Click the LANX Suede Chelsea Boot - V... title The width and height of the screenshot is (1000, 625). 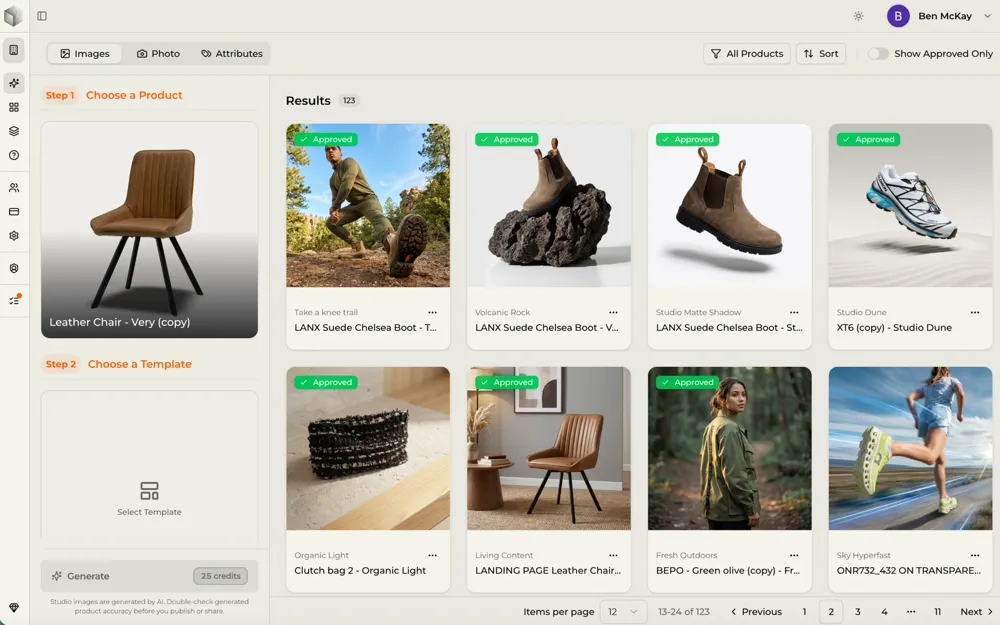(547, 328)
